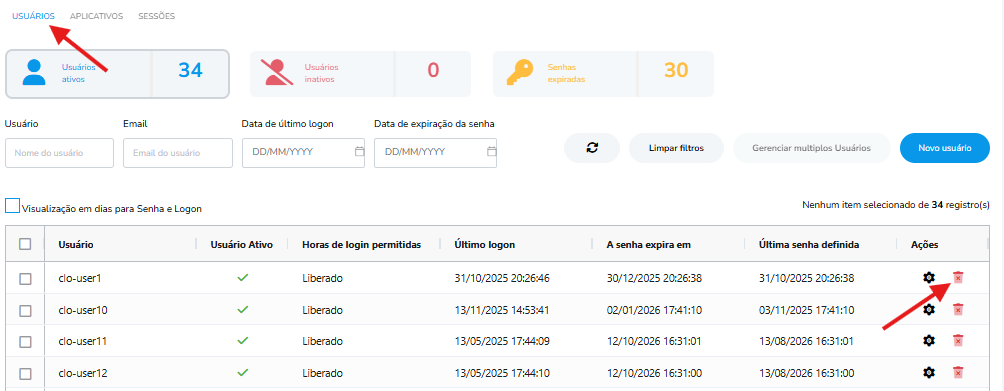Open settings gear for clo-user10
1004x391 pixels.
tap(929, 309)
